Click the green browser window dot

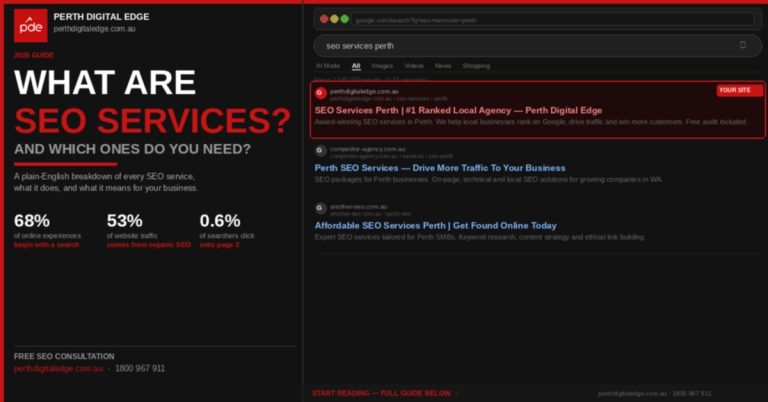coord(344,19)
